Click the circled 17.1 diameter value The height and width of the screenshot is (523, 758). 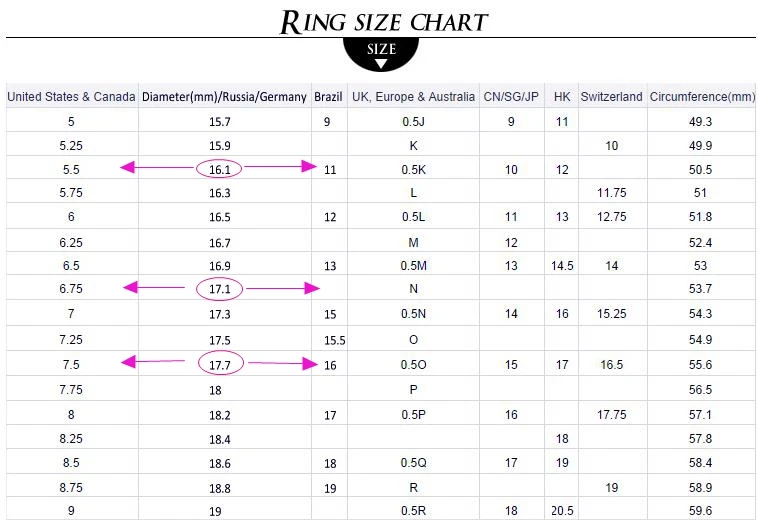coord(219,289)
